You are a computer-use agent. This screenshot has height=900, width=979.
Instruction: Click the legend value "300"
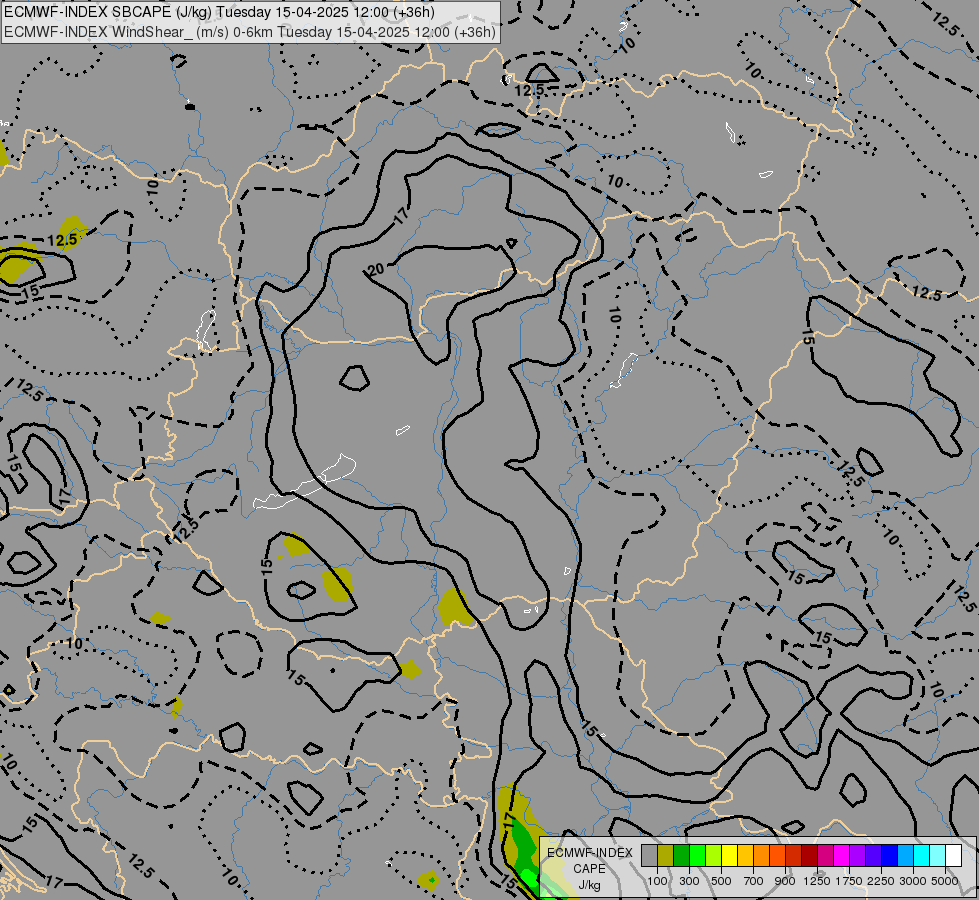point(689,881)
